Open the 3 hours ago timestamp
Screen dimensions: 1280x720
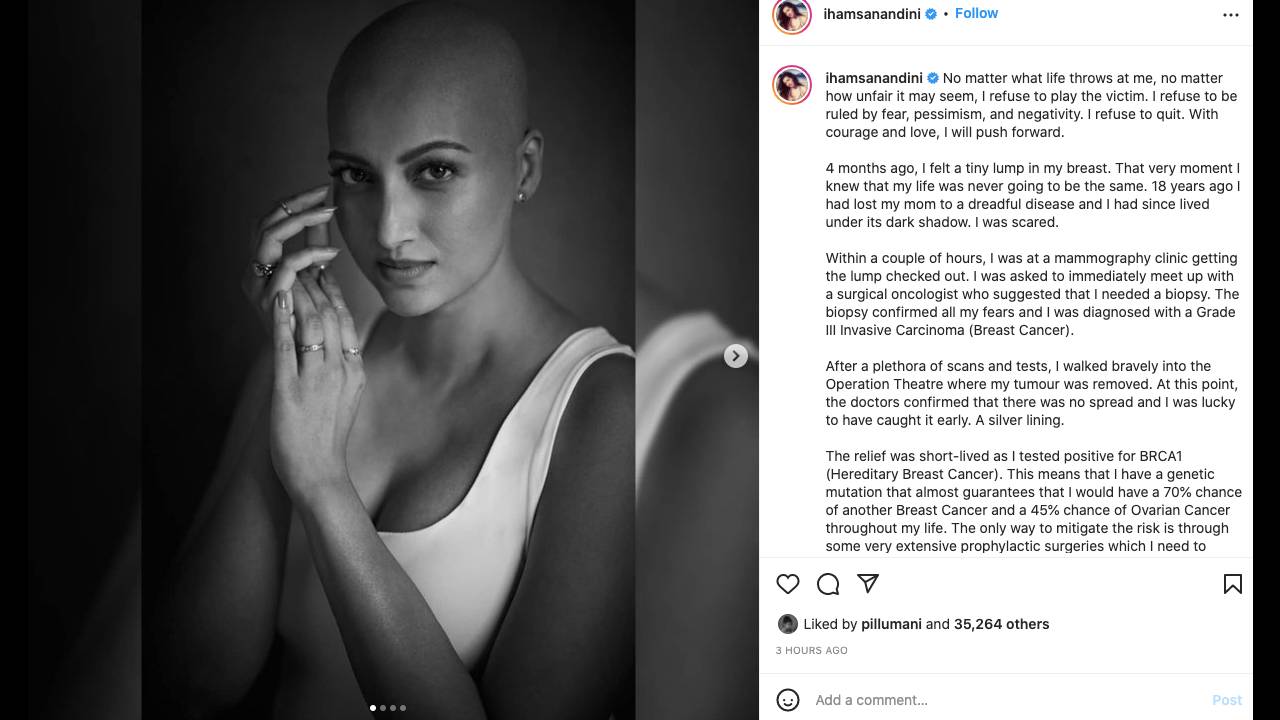(x=812, y=650)
